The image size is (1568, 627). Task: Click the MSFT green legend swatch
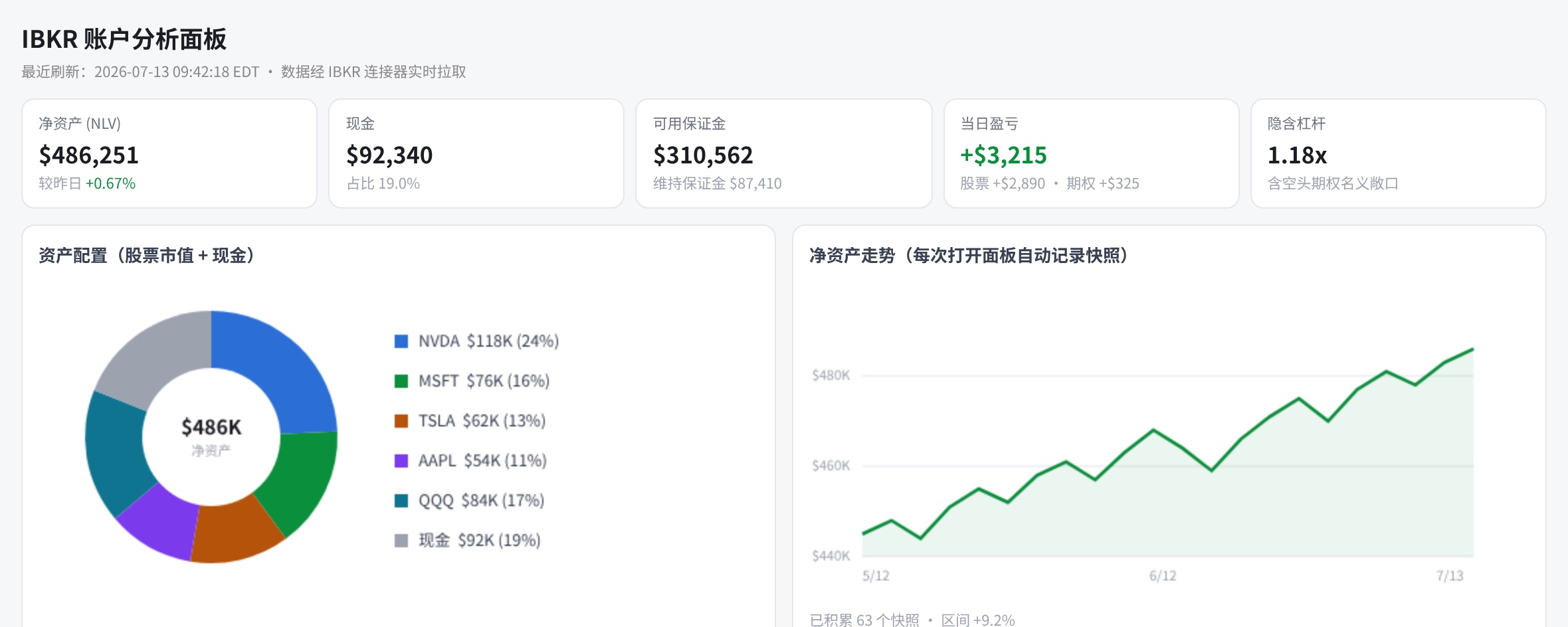(x=401, y=381)
